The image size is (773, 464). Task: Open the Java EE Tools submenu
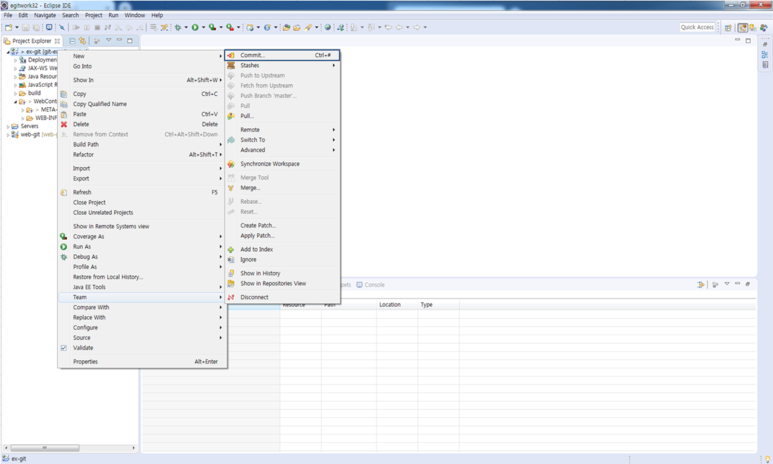click(x=142, y=287)
